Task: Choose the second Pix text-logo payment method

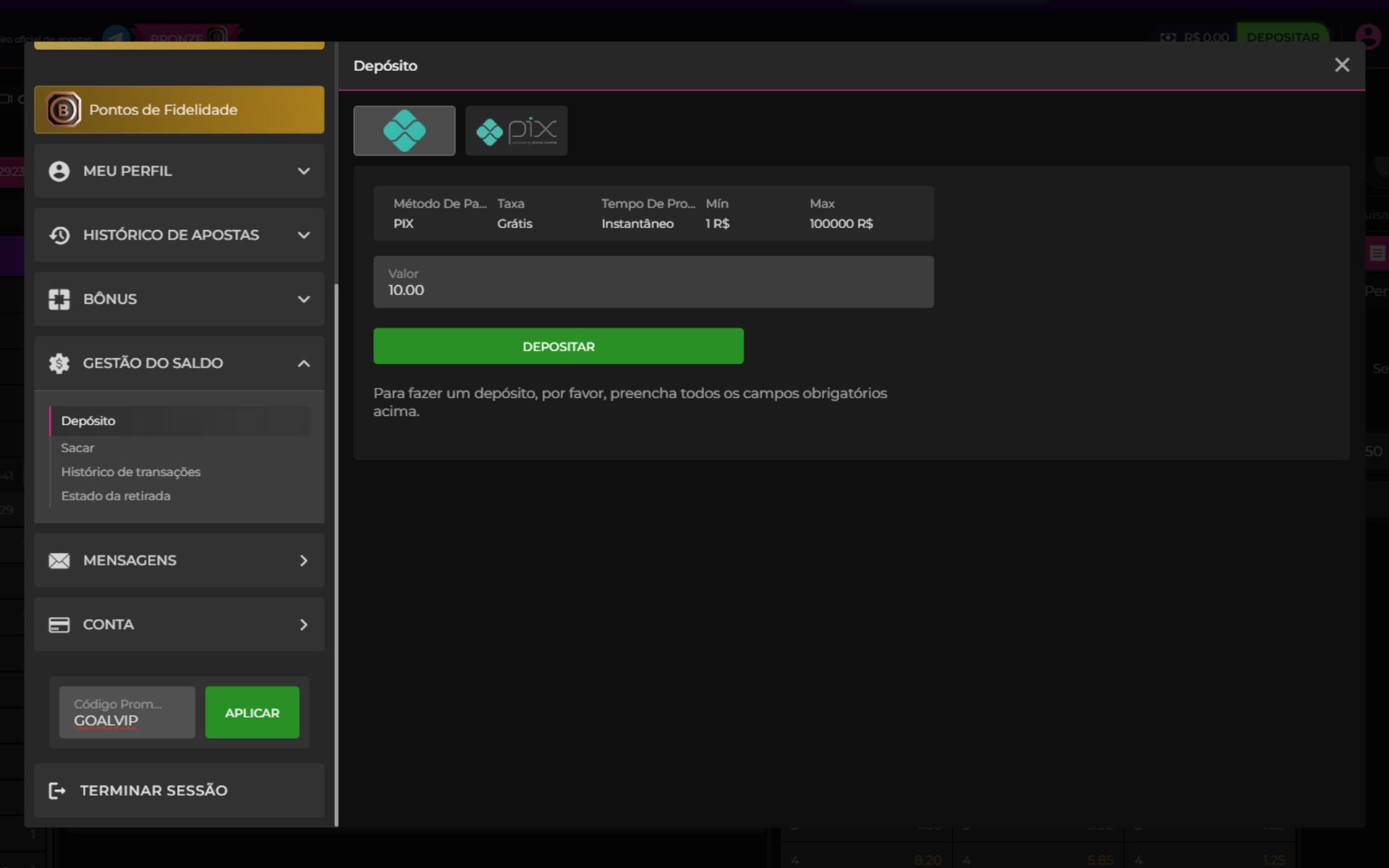Action: [x=516, y=131]
